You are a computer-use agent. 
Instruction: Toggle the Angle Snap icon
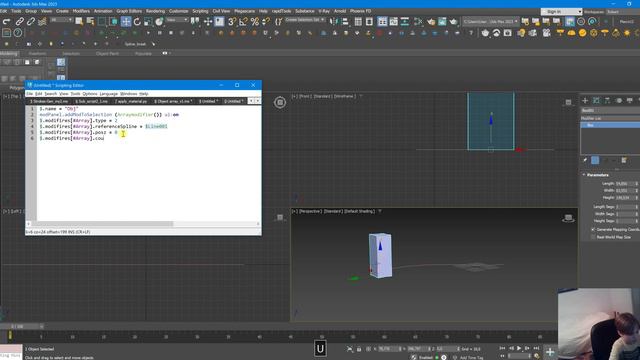click(243, 21)
